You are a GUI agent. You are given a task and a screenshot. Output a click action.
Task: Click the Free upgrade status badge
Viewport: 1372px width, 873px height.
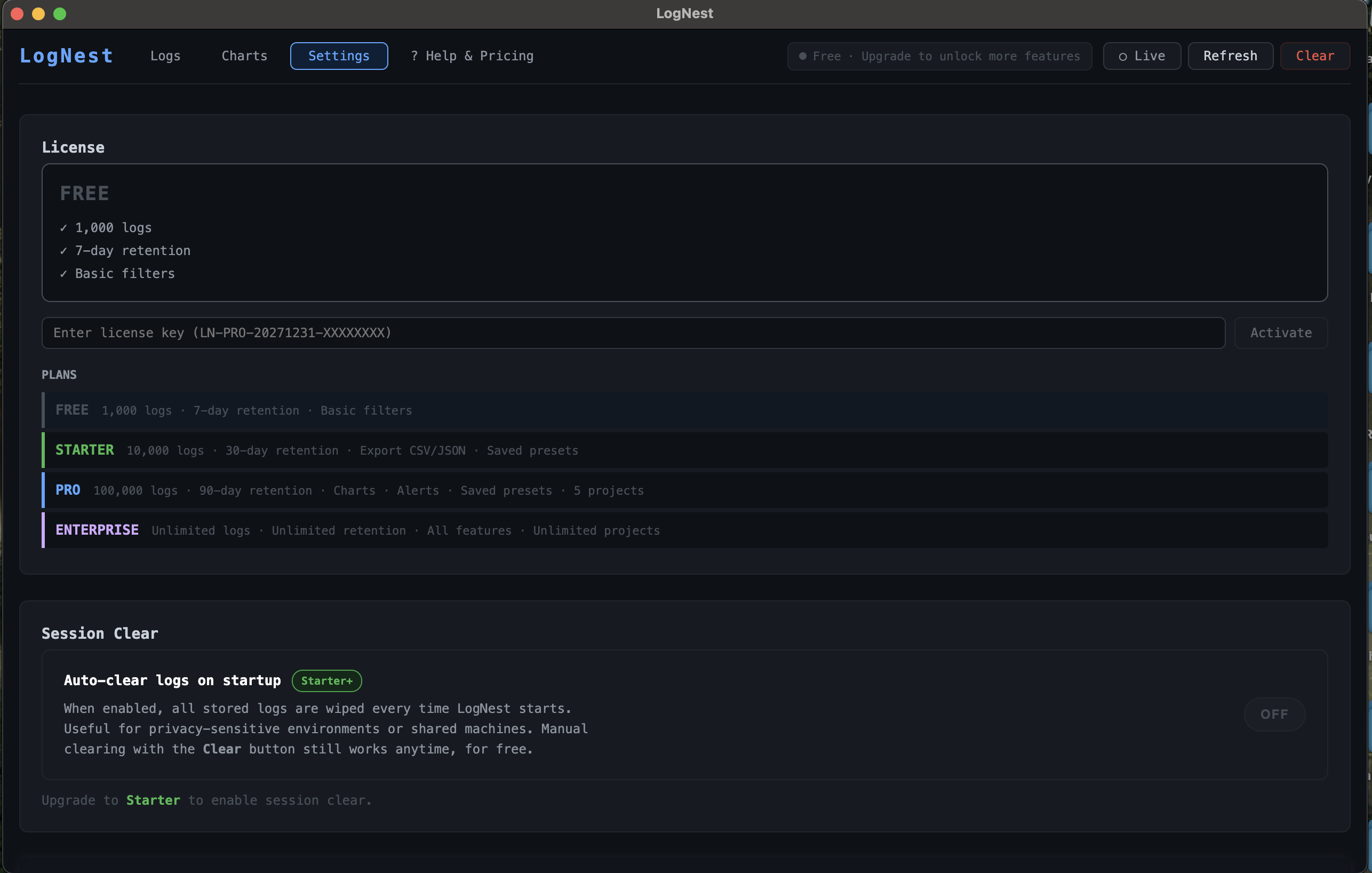point(939,56)
